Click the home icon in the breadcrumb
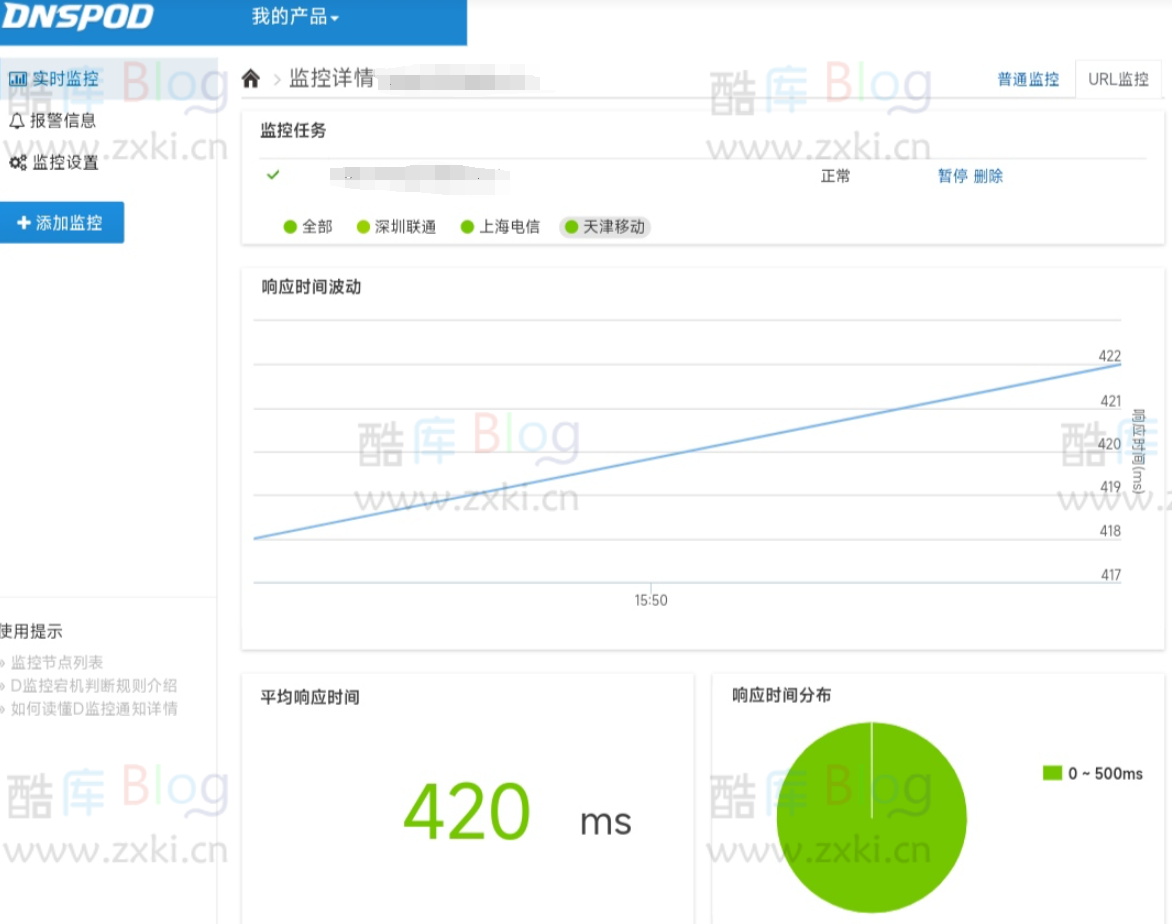Image resolution: width=1172 pixels, height=924 pixels. click(x=249, y=79)
